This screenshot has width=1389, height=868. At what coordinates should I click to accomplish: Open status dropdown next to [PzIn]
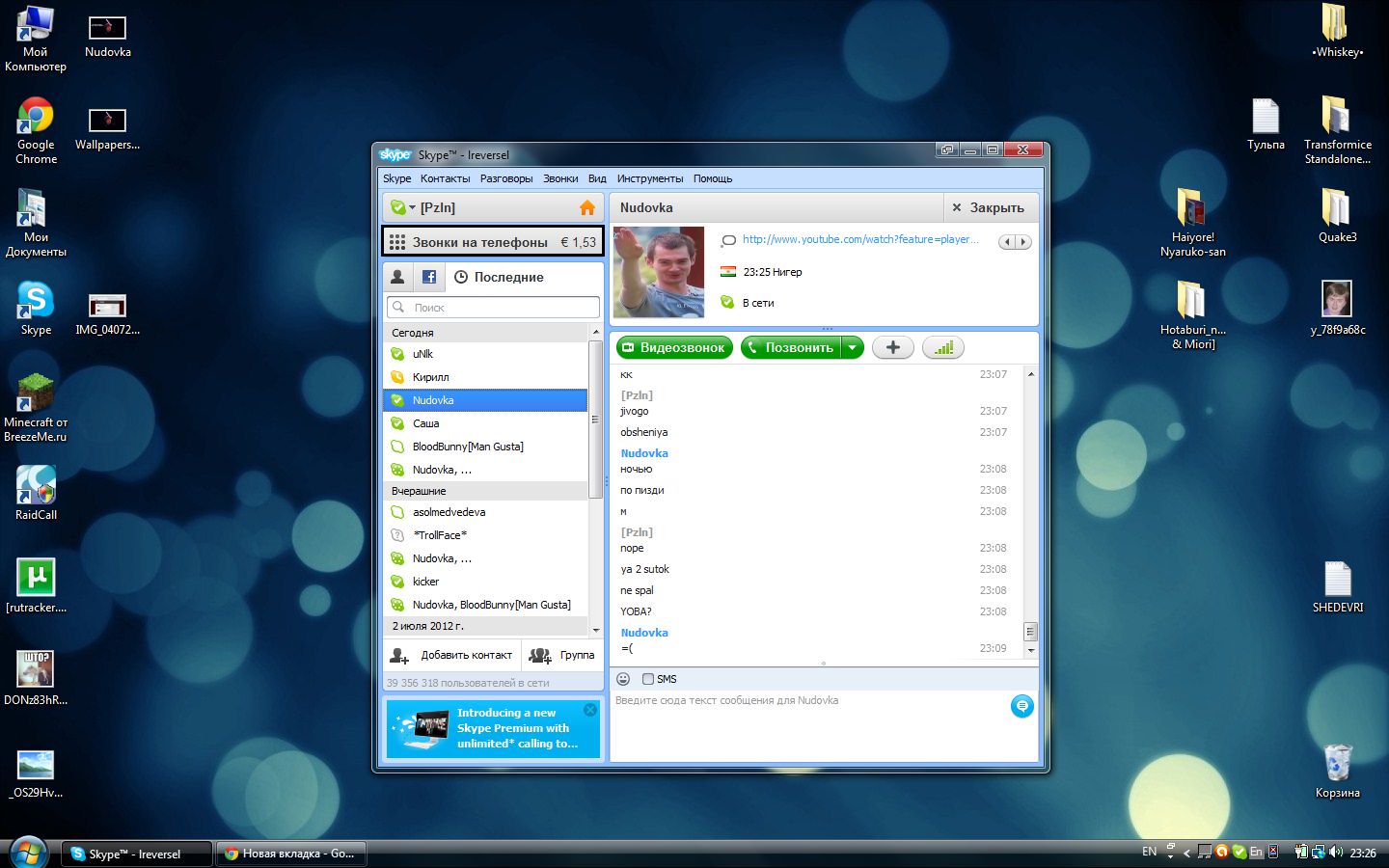tap(412, 207)
